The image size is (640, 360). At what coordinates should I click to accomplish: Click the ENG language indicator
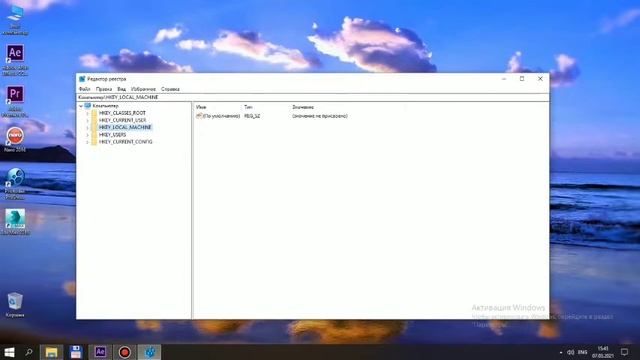click(x=583, y=352)
